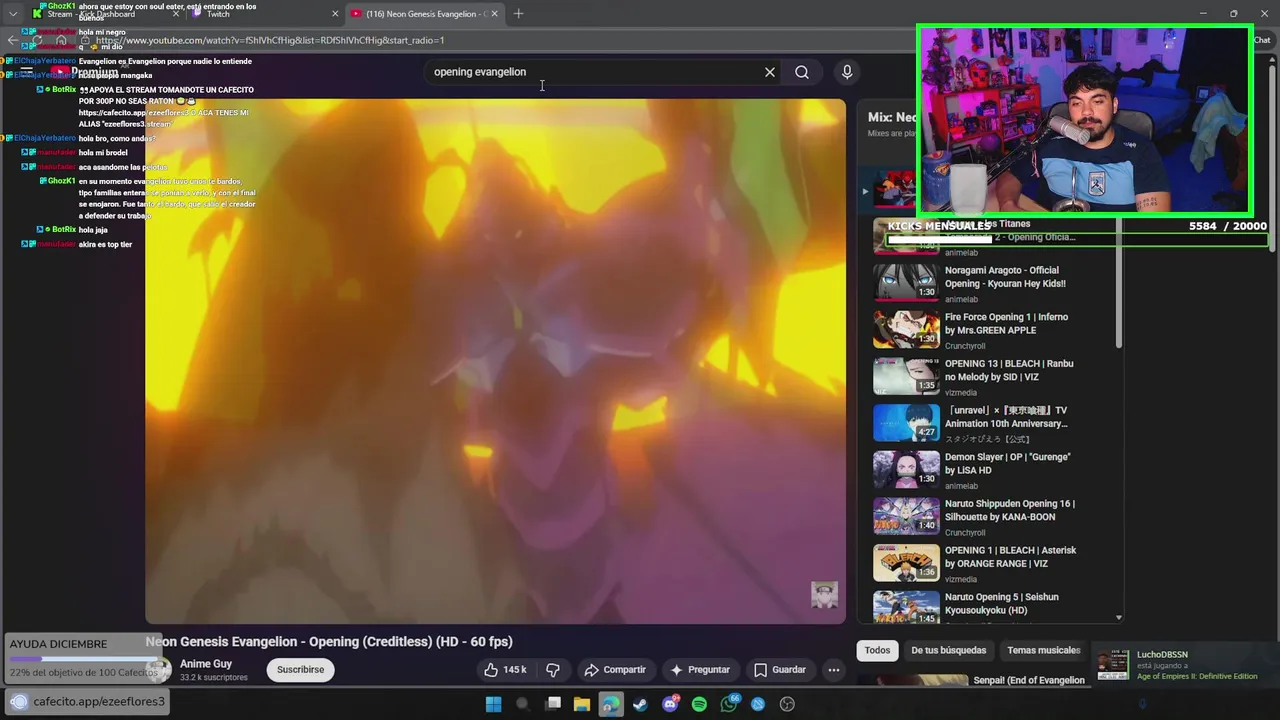
Task: Go back in browser history
Action: coord(12,40)
